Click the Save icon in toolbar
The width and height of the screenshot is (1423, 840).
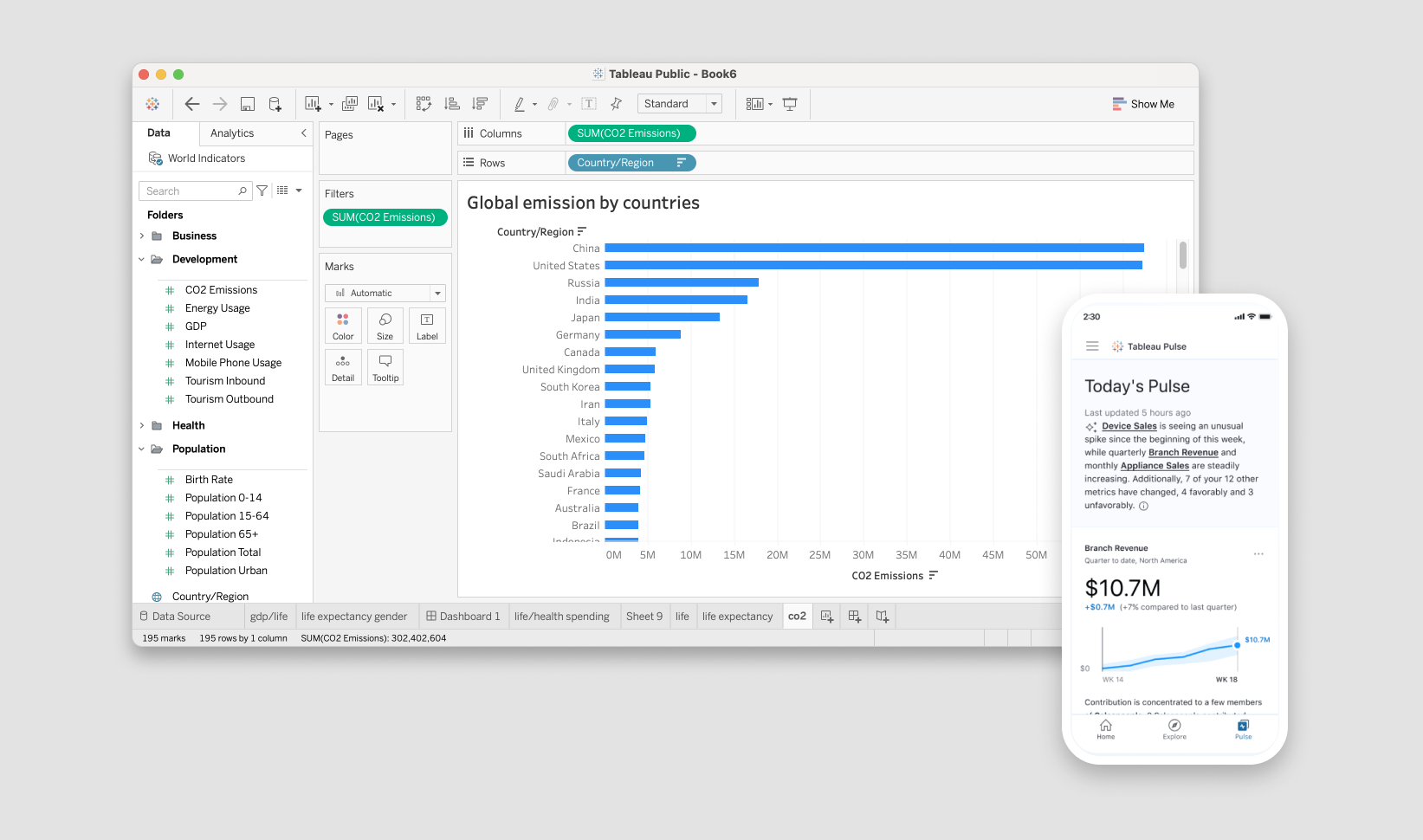point(248,104)
